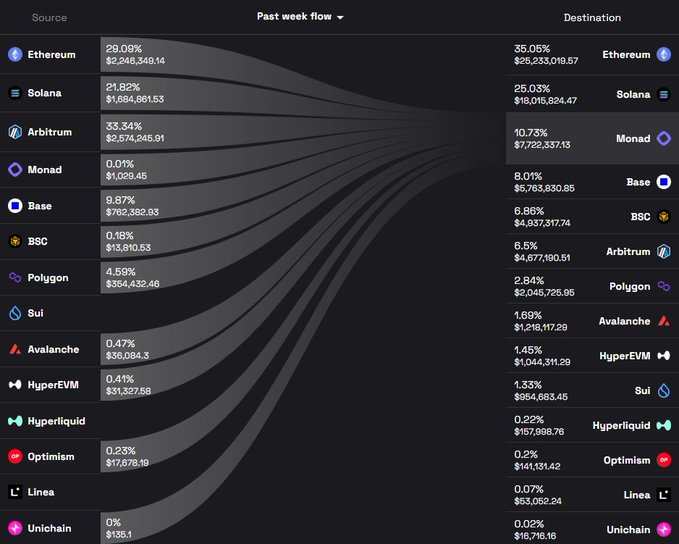Click the $954,683.45 Sui destination value
This screenshot has width=679, height=544.
541,396
